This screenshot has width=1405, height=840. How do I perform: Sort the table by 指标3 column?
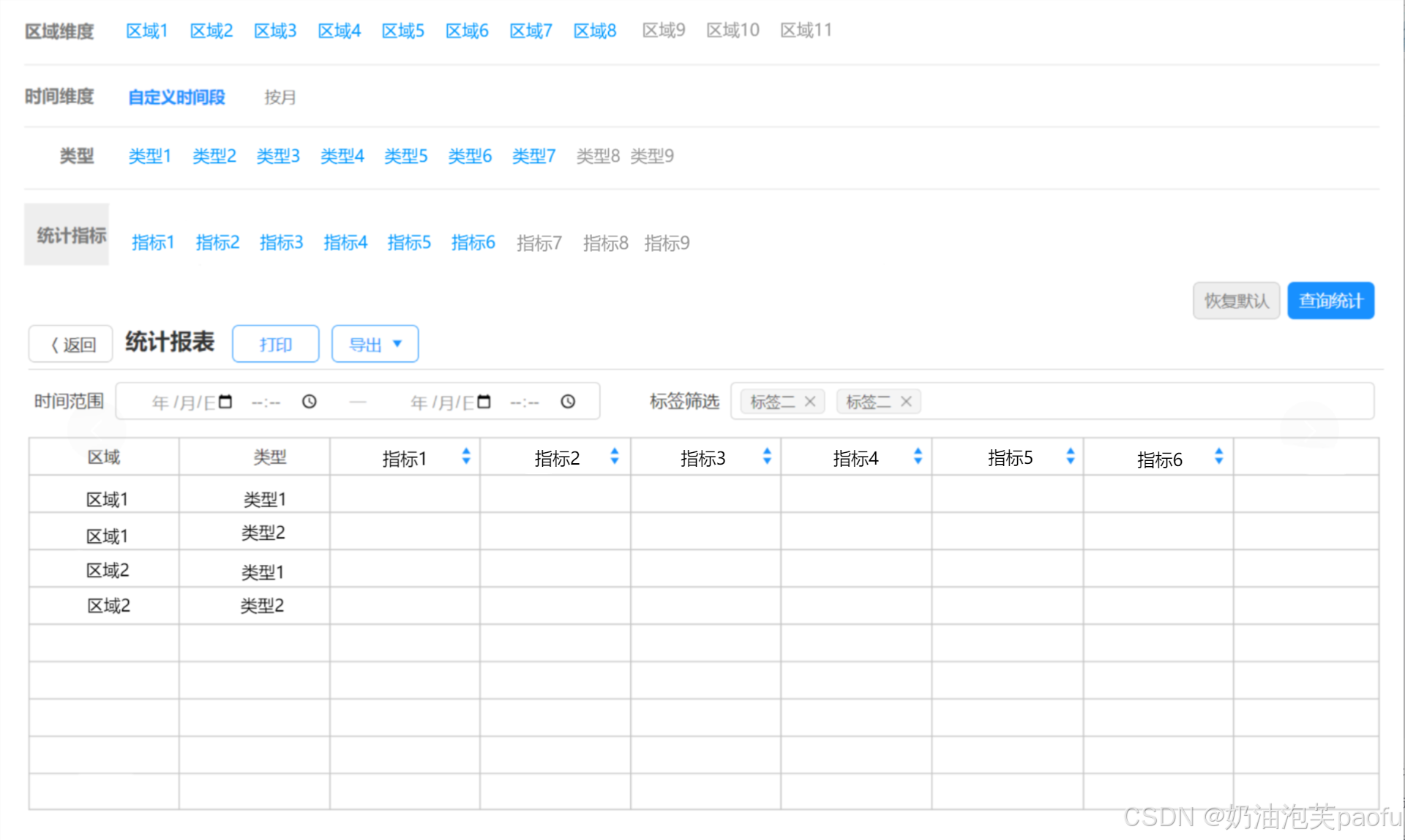tap(767, 456)
